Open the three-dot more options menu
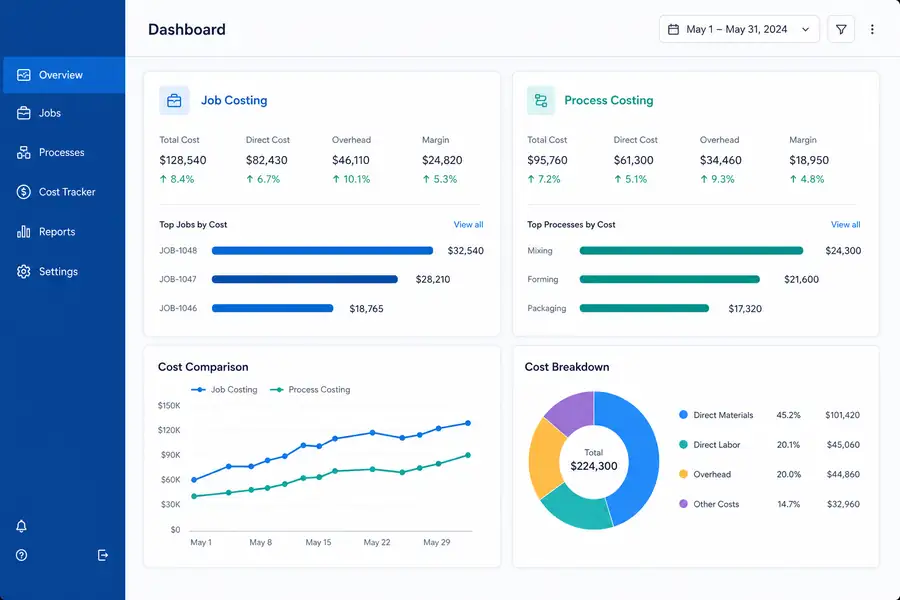This screenshot has width=900, height=600. [x=872, y=29]
